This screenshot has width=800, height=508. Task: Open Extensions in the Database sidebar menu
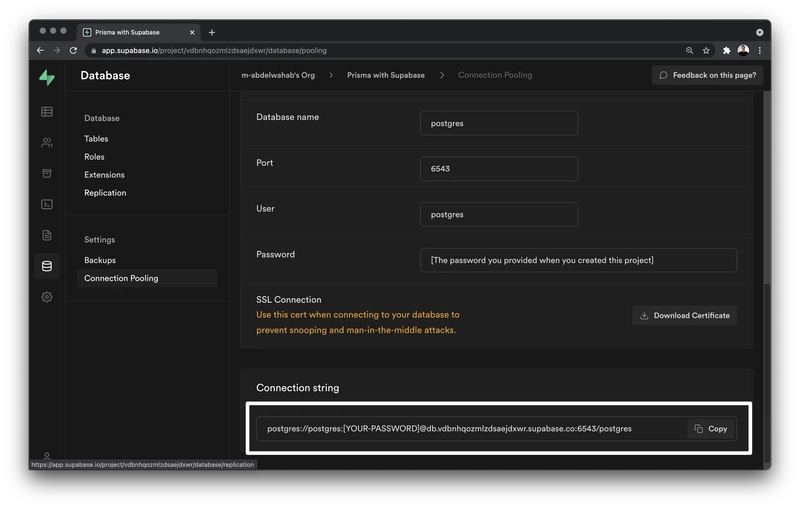(104, 174)
